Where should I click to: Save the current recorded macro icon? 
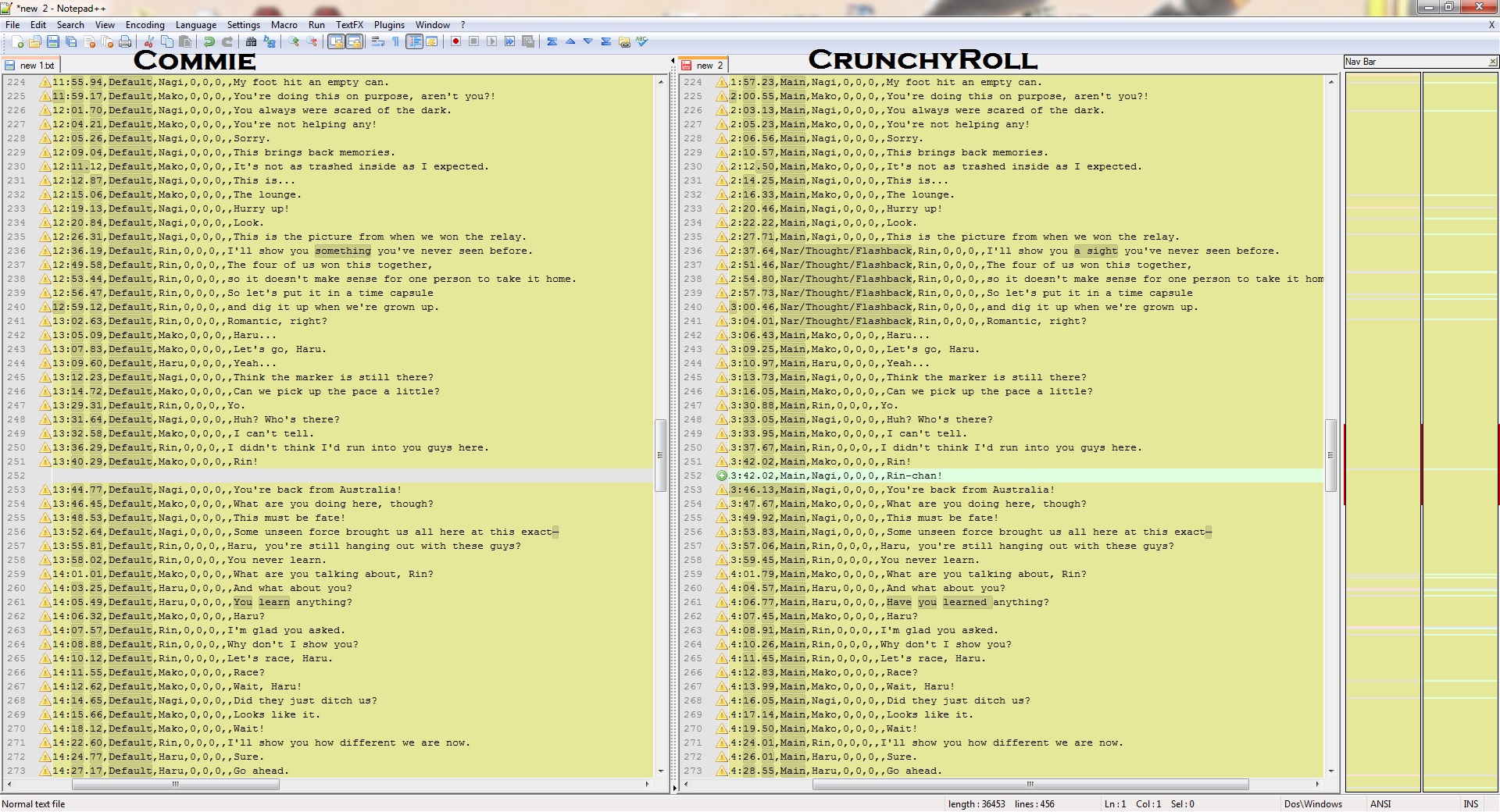[x=528, y=41]
